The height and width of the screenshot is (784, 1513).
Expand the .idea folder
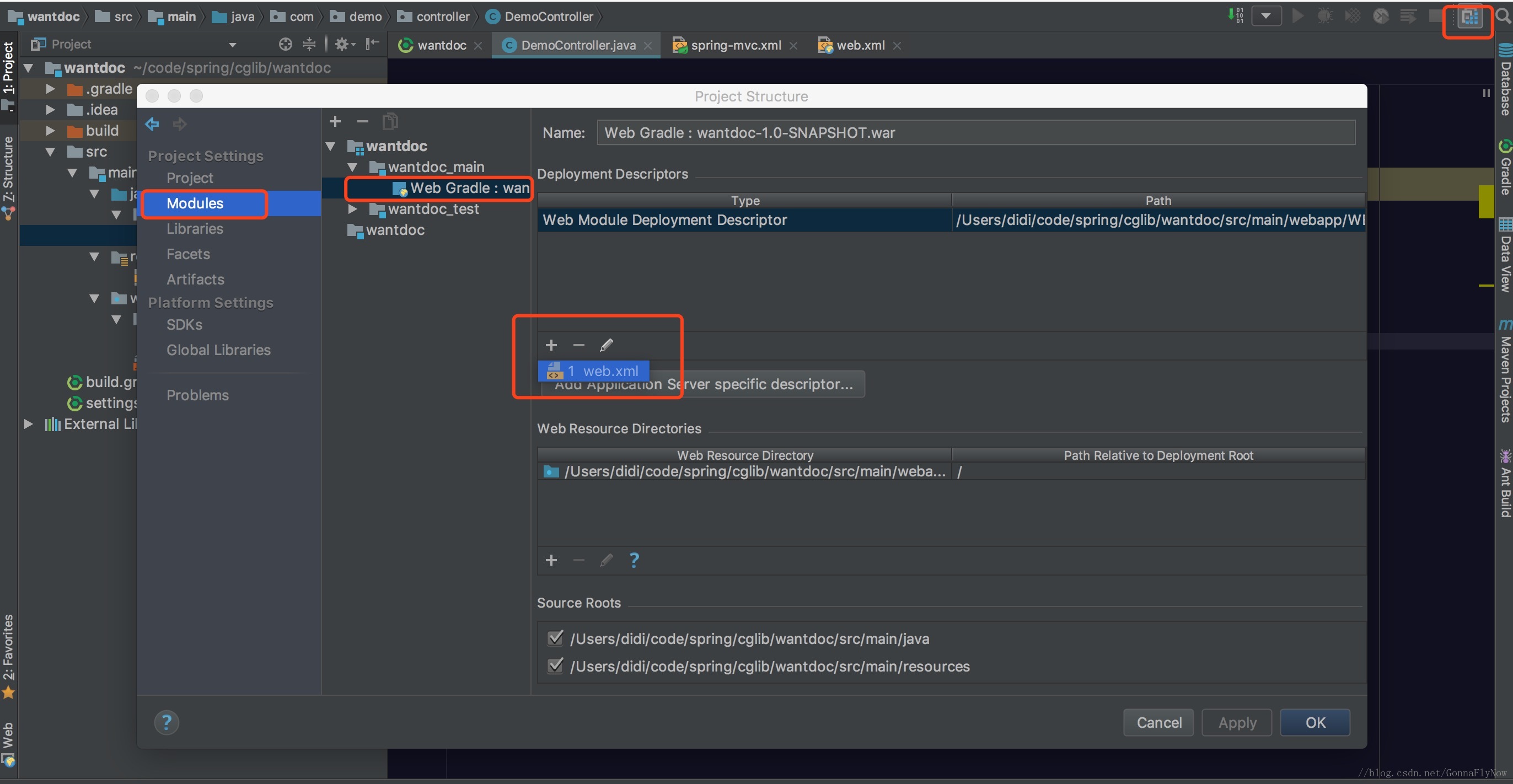50,110
